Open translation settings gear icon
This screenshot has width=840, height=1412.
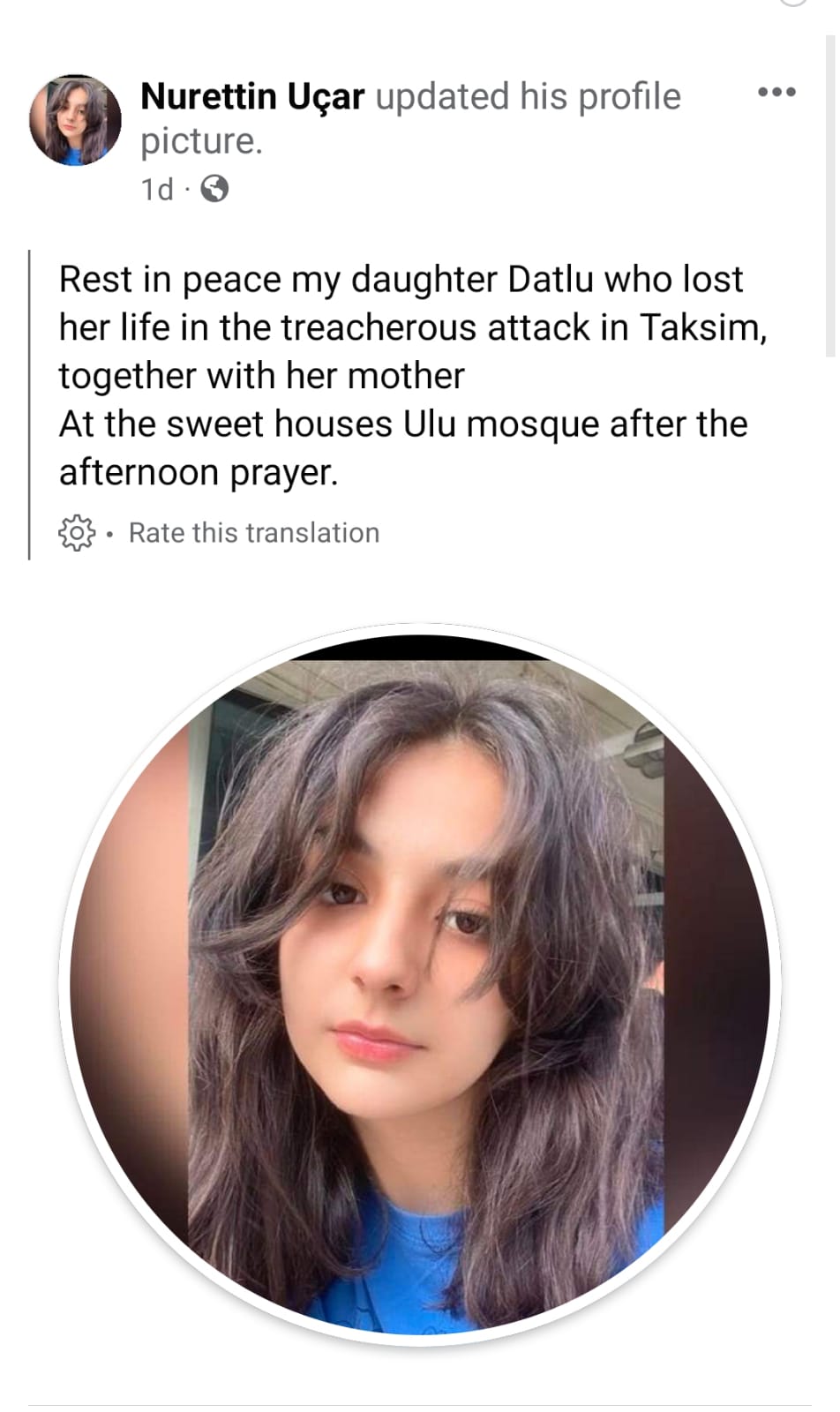pos(77,532)
